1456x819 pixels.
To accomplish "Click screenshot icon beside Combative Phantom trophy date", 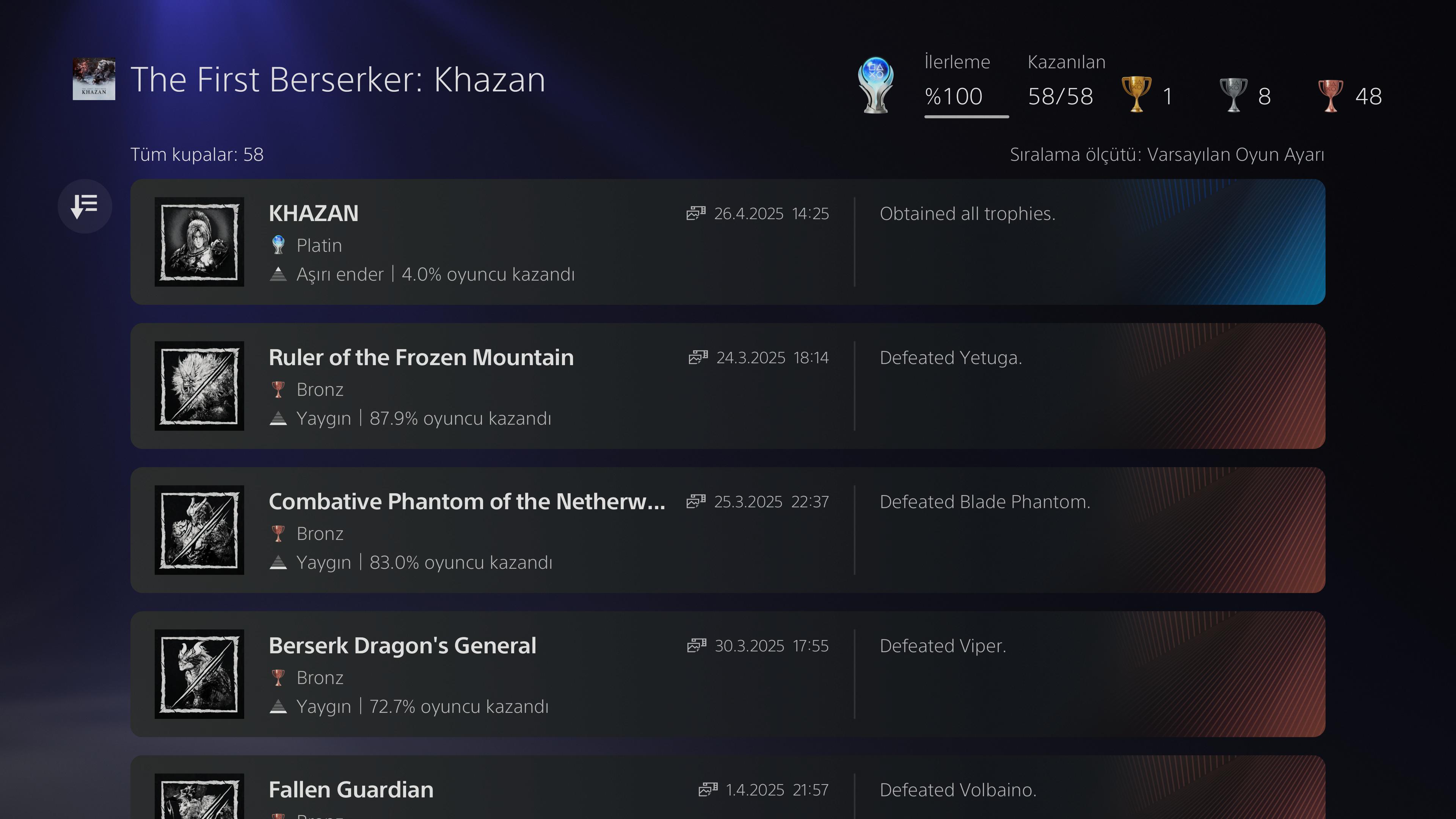I will click(696, 501).
